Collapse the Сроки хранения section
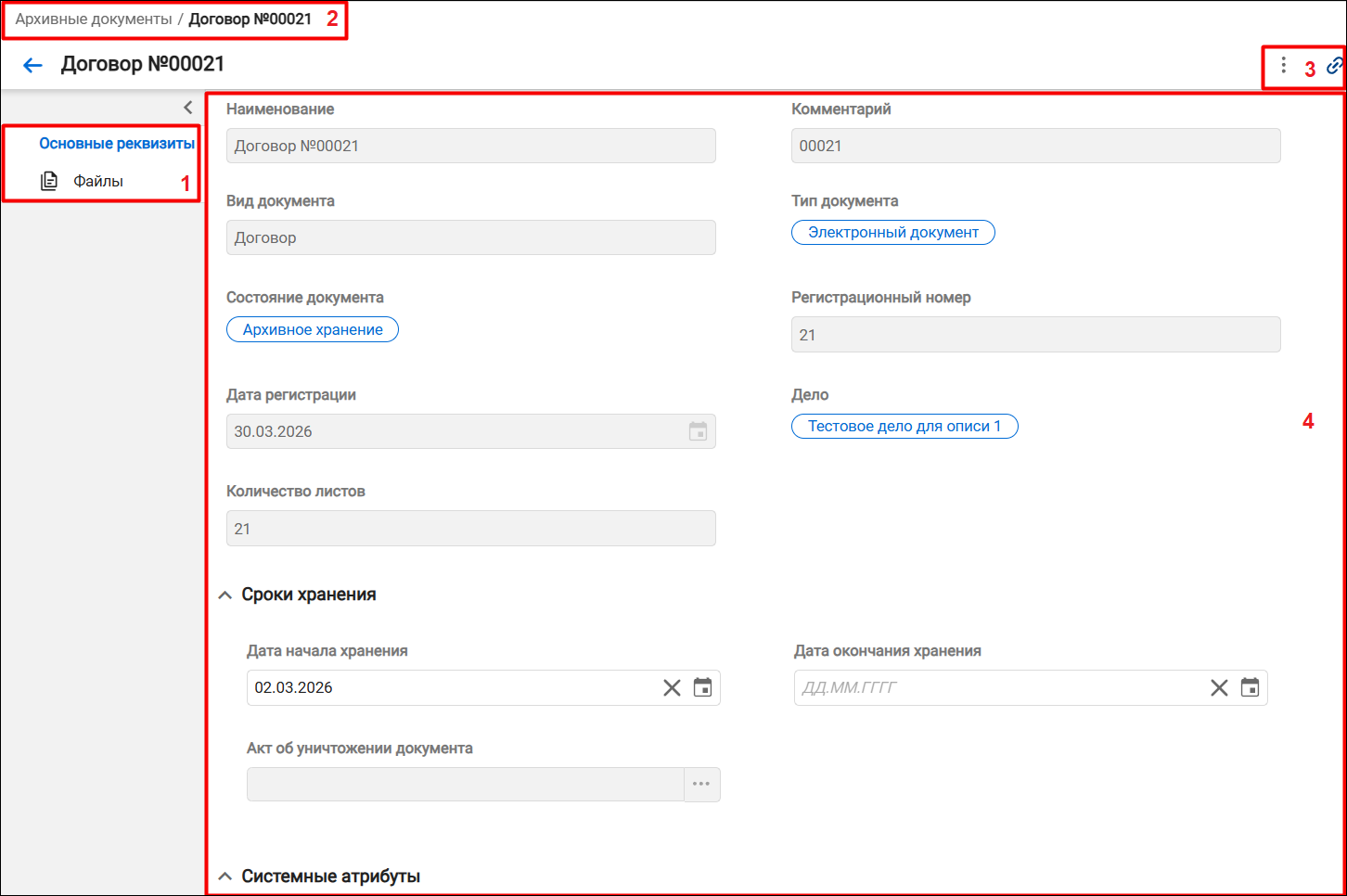The image size is (1347, 896). click(225, 595)
